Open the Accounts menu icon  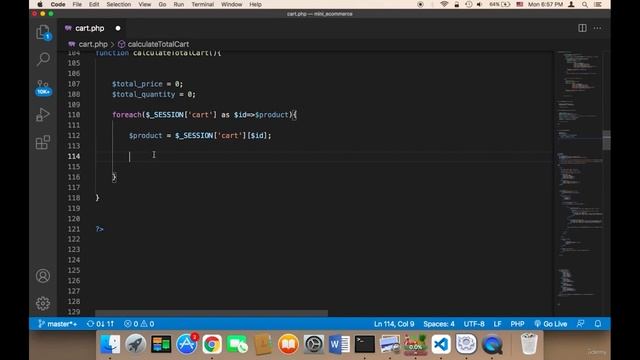(x=43, y=276)
